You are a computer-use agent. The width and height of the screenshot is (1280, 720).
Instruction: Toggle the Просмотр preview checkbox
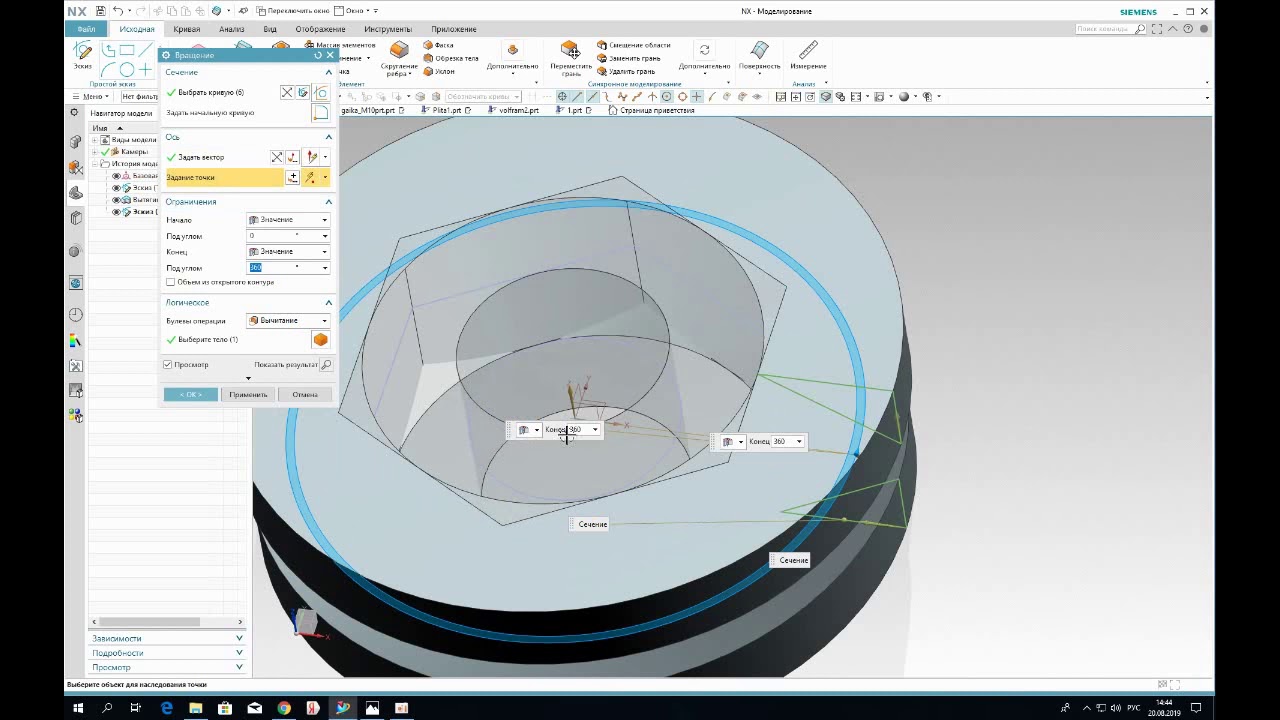[x=168, y=365]
